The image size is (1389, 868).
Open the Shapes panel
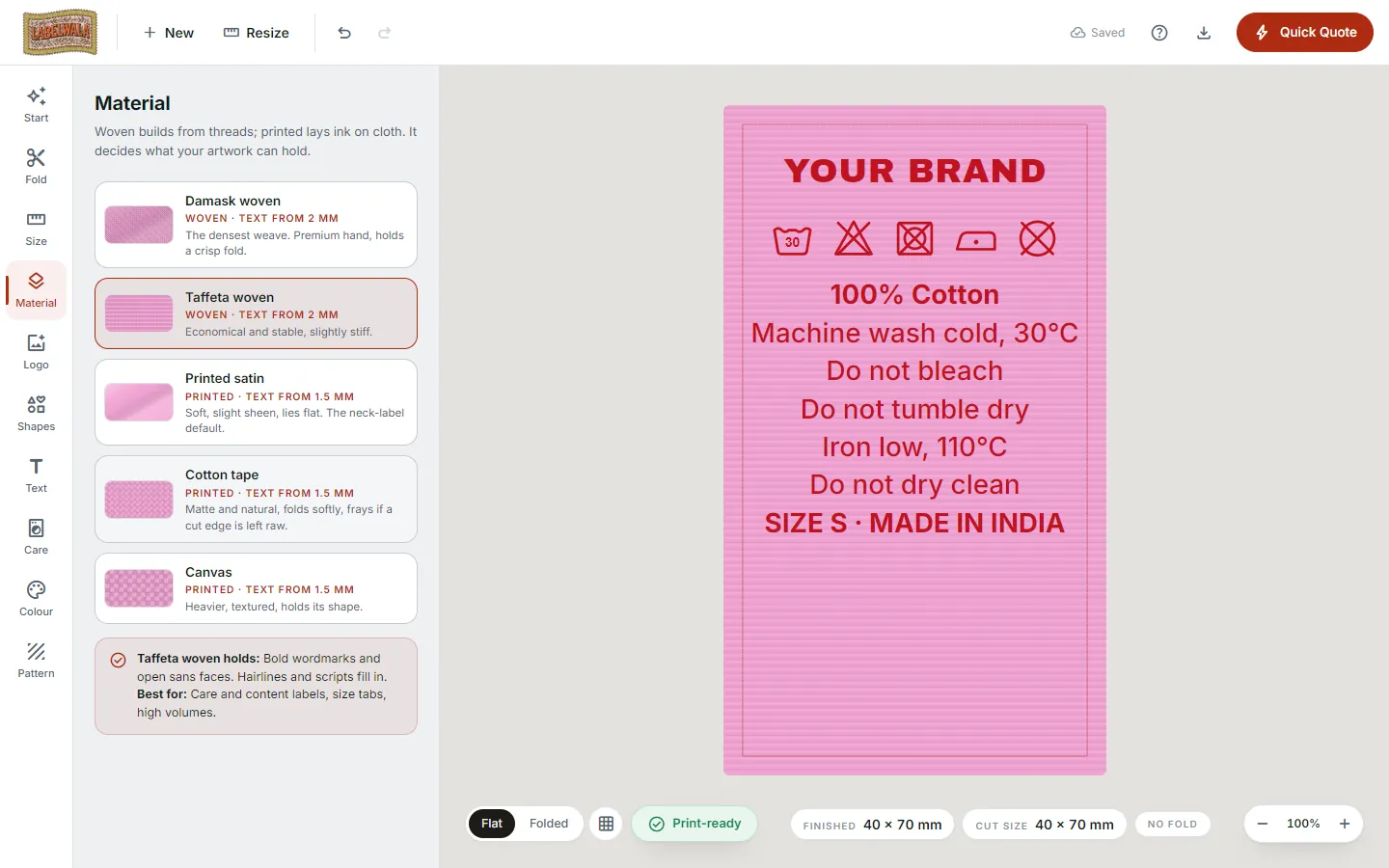coord(36,414)
